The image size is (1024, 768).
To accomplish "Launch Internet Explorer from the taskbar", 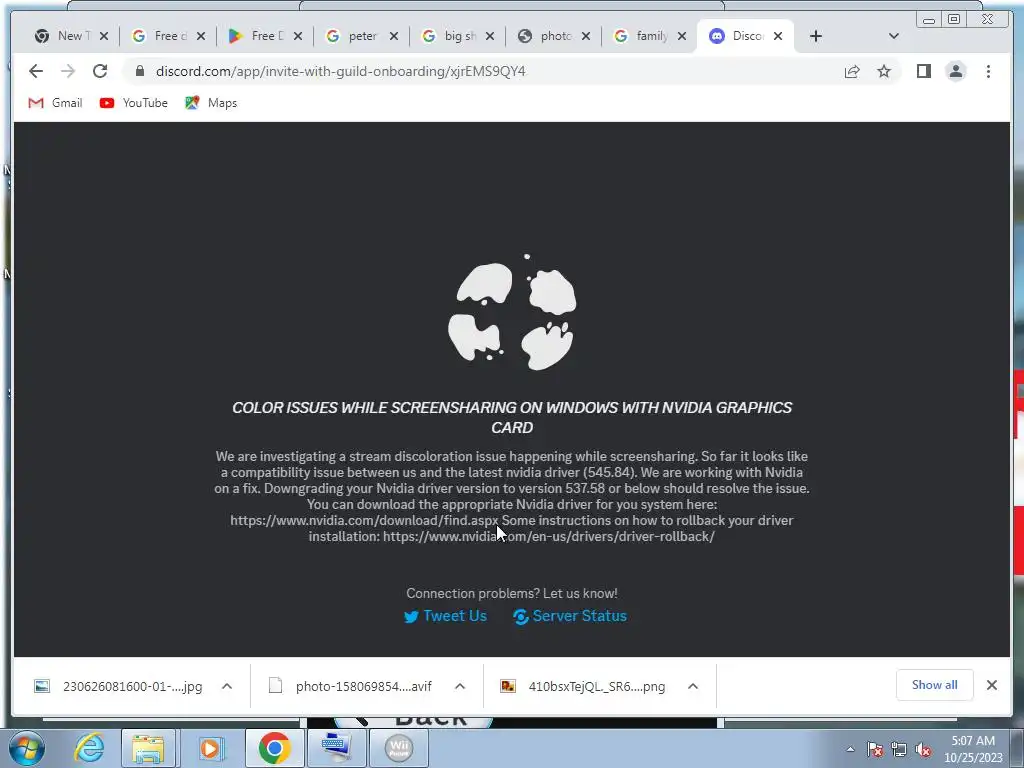I will pyautogui.click(x=88, y=748).
